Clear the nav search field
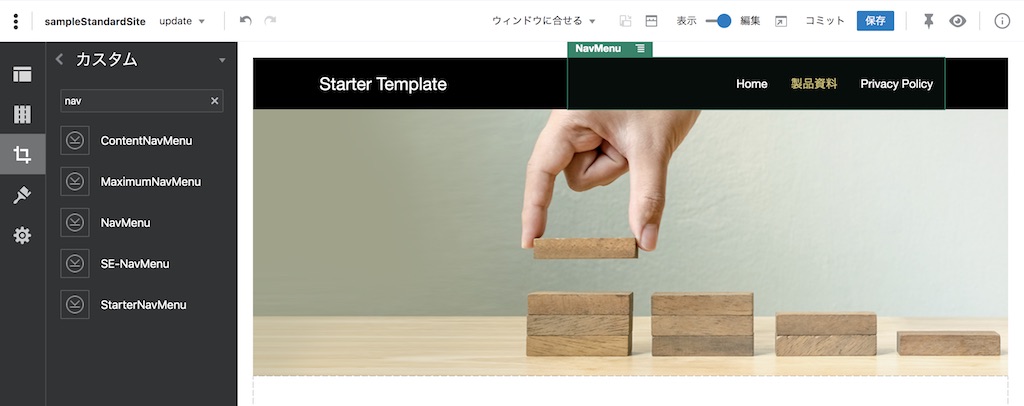This screenshot has height=406, width=1024. [214, 101]
